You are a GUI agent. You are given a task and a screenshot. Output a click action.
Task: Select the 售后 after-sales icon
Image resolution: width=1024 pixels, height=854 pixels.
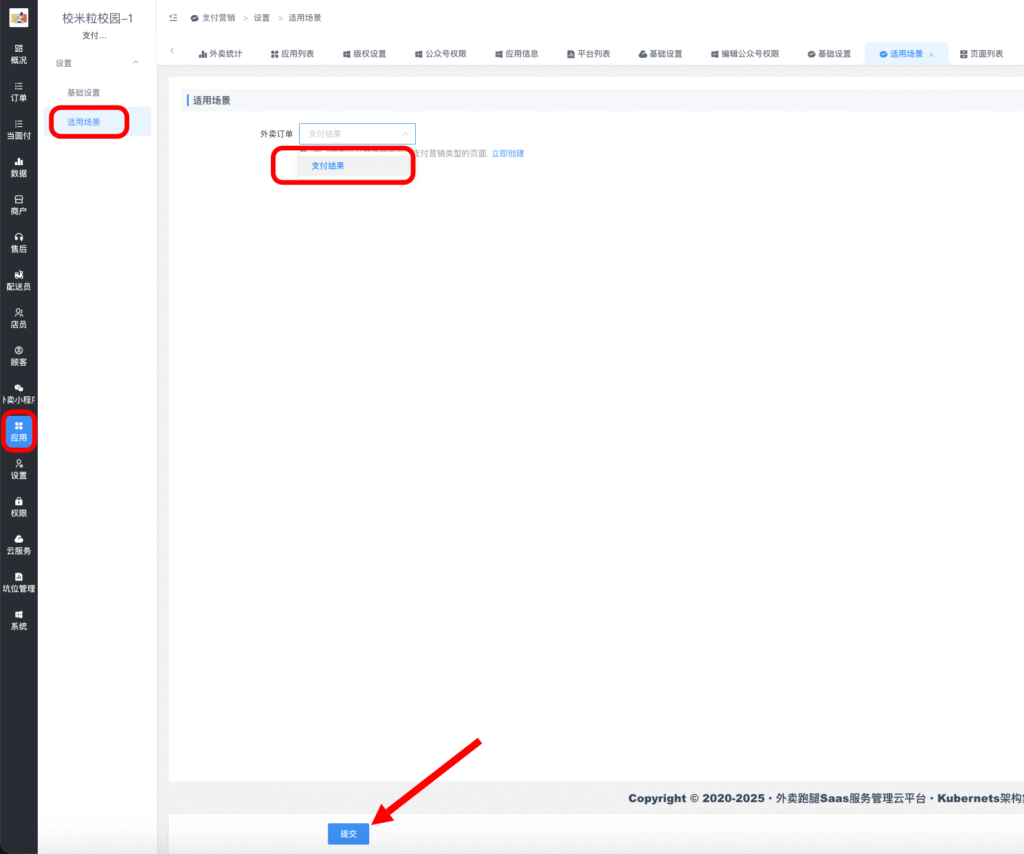pos(18,242)
